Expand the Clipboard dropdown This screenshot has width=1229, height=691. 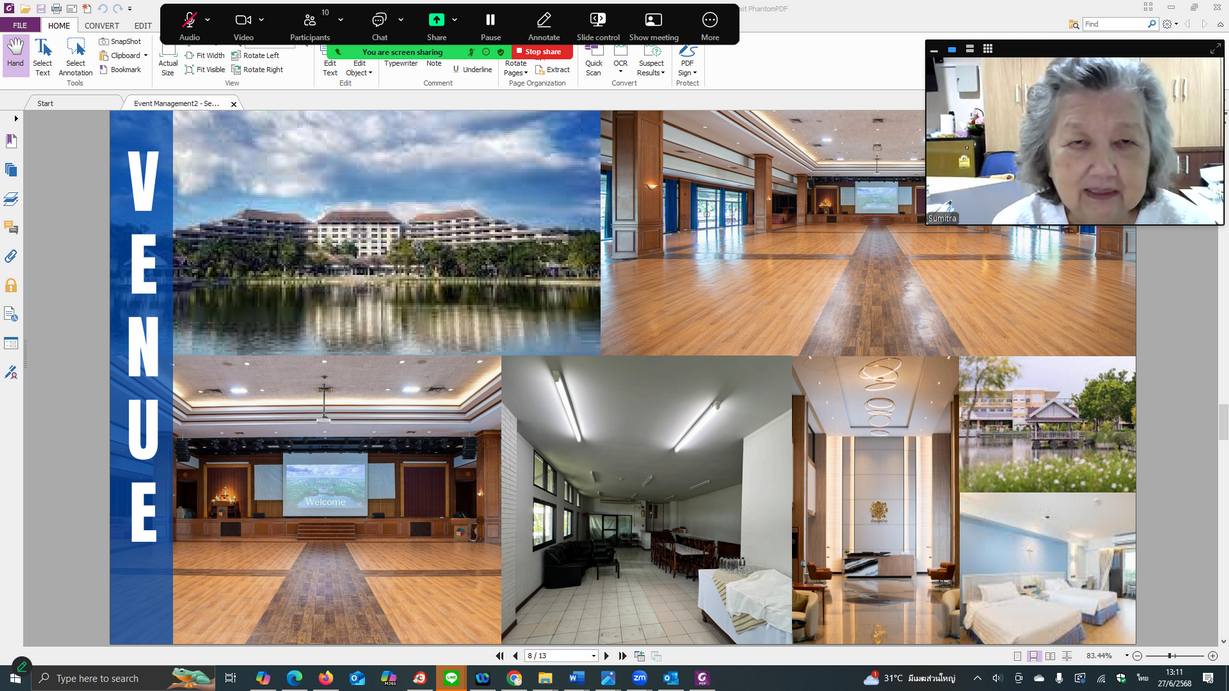[x=146, y=56]
